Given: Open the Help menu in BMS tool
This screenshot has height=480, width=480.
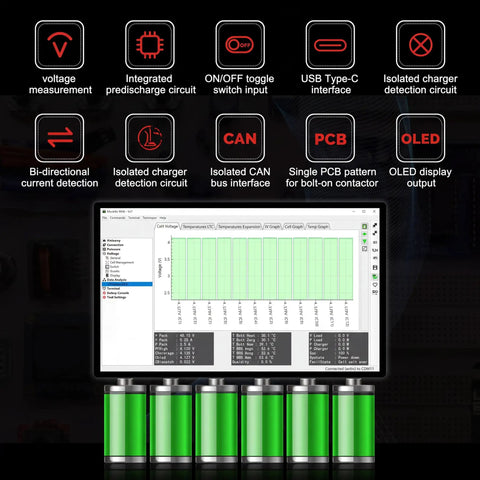Looking at the screenshot, I should pyautogui.click(x=163, y=218).
